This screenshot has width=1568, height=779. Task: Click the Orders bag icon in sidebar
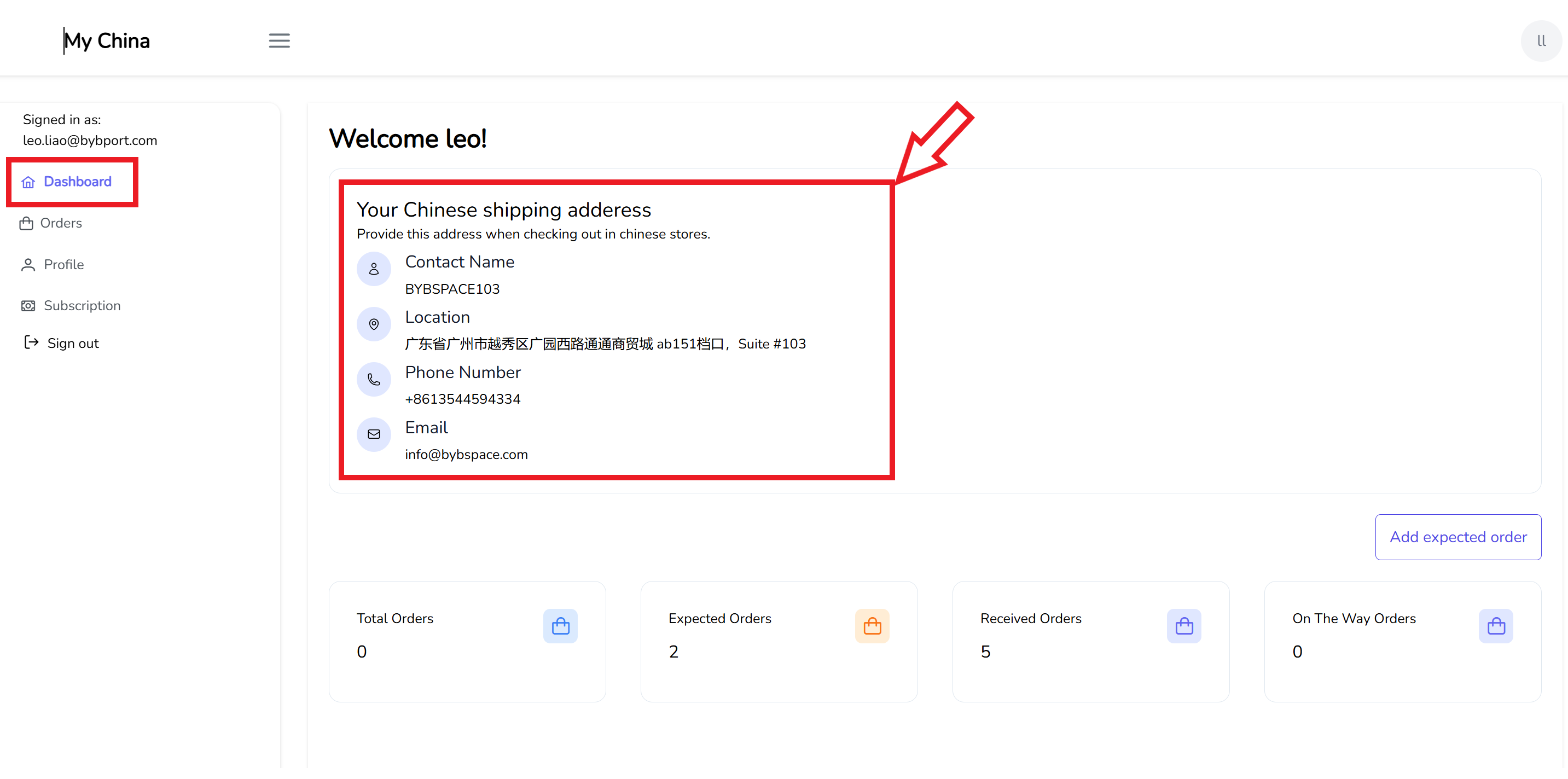(26, 223)
